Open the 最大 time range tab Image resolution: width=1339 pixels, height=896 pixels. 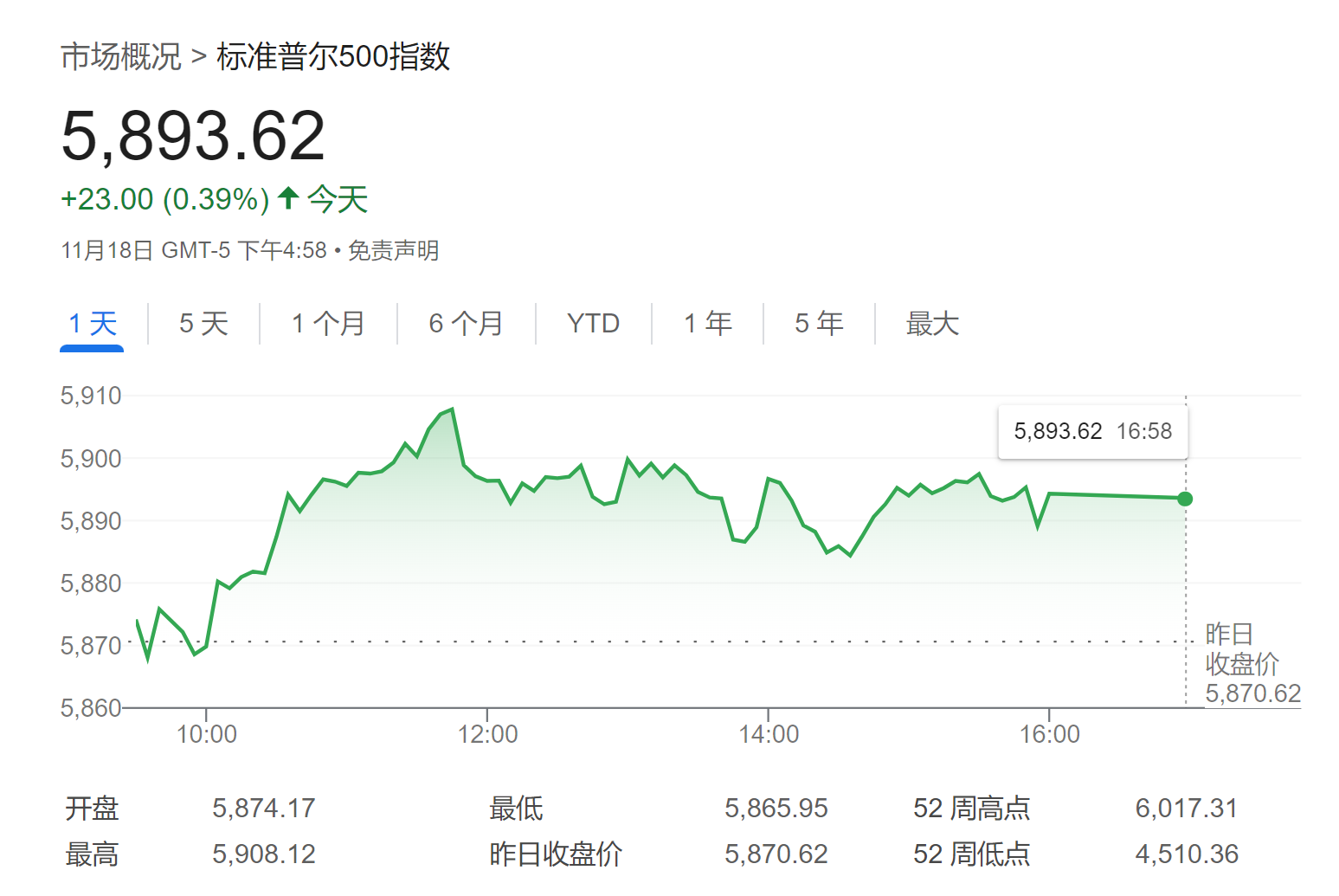coord(932,324)
